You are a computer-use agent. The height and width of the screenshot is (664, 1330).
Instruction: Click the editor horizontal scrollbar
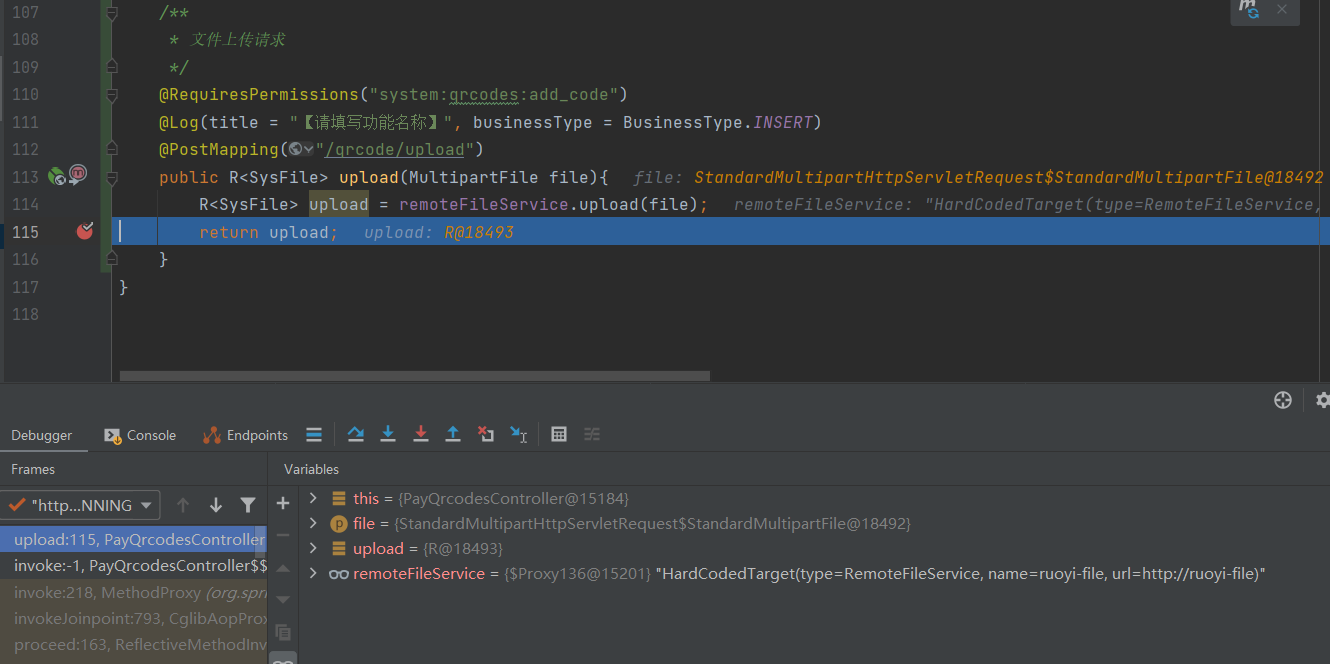coord(414,377)
